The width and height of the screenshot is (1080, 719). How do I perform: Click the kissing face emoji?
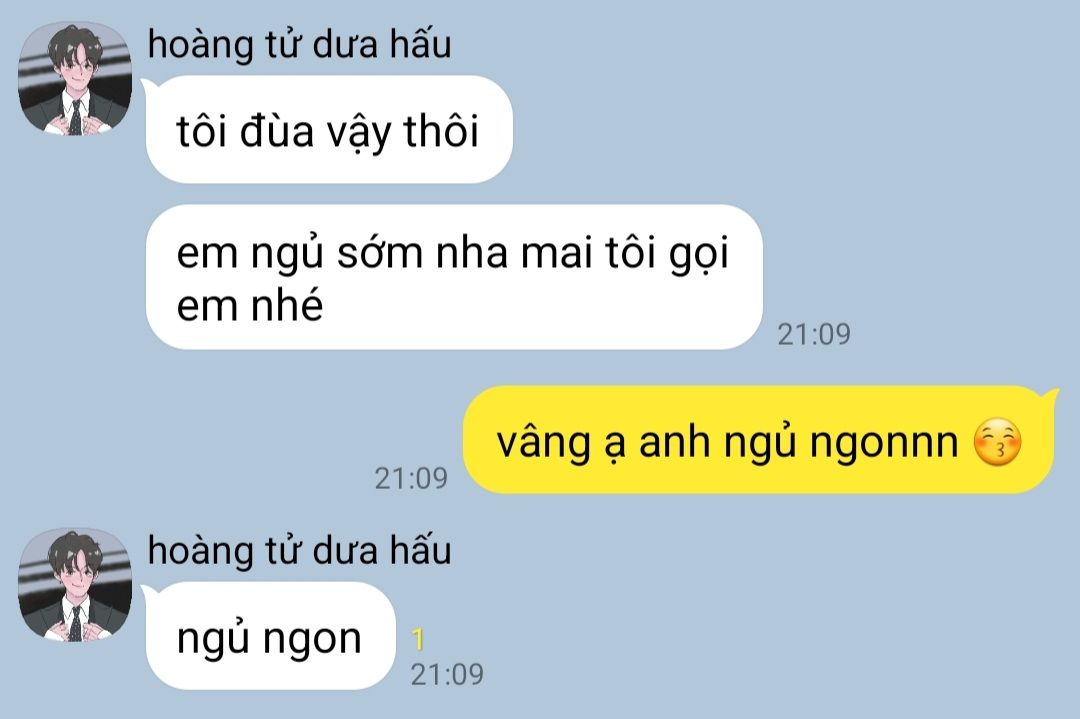[997, 442]
